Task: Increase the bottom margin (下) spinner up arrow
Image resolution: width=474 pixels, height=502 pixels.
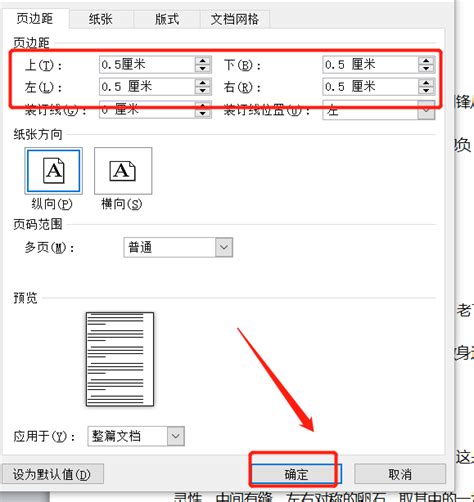Action: click(x=426, y=61)
